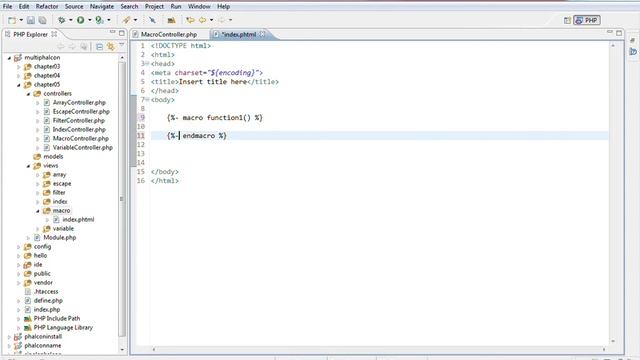Click the outline icon in right trim bar

point(633,52)
